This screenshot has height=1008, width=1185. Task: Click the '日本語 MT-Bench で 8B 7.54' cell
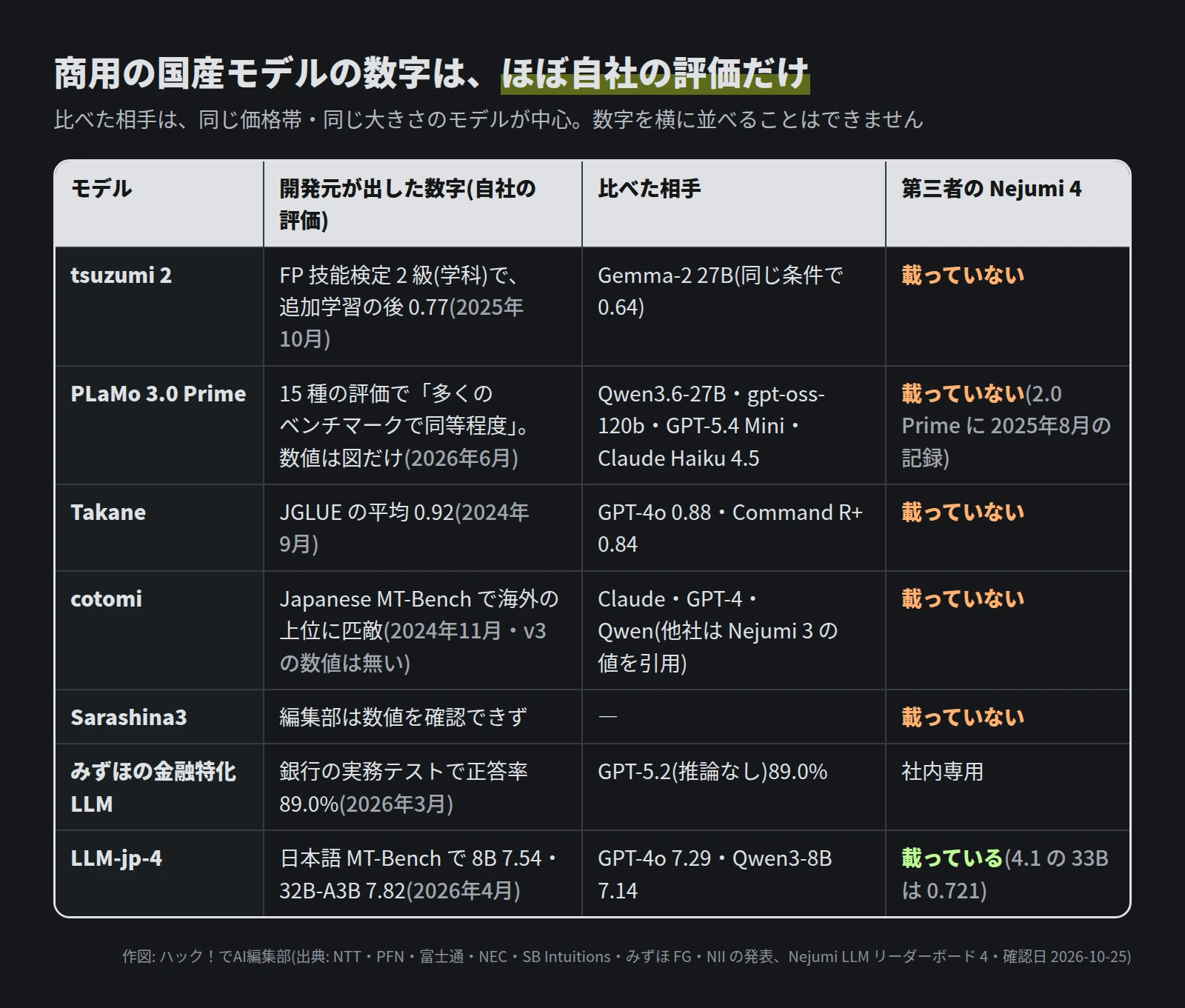pos(423,874)
